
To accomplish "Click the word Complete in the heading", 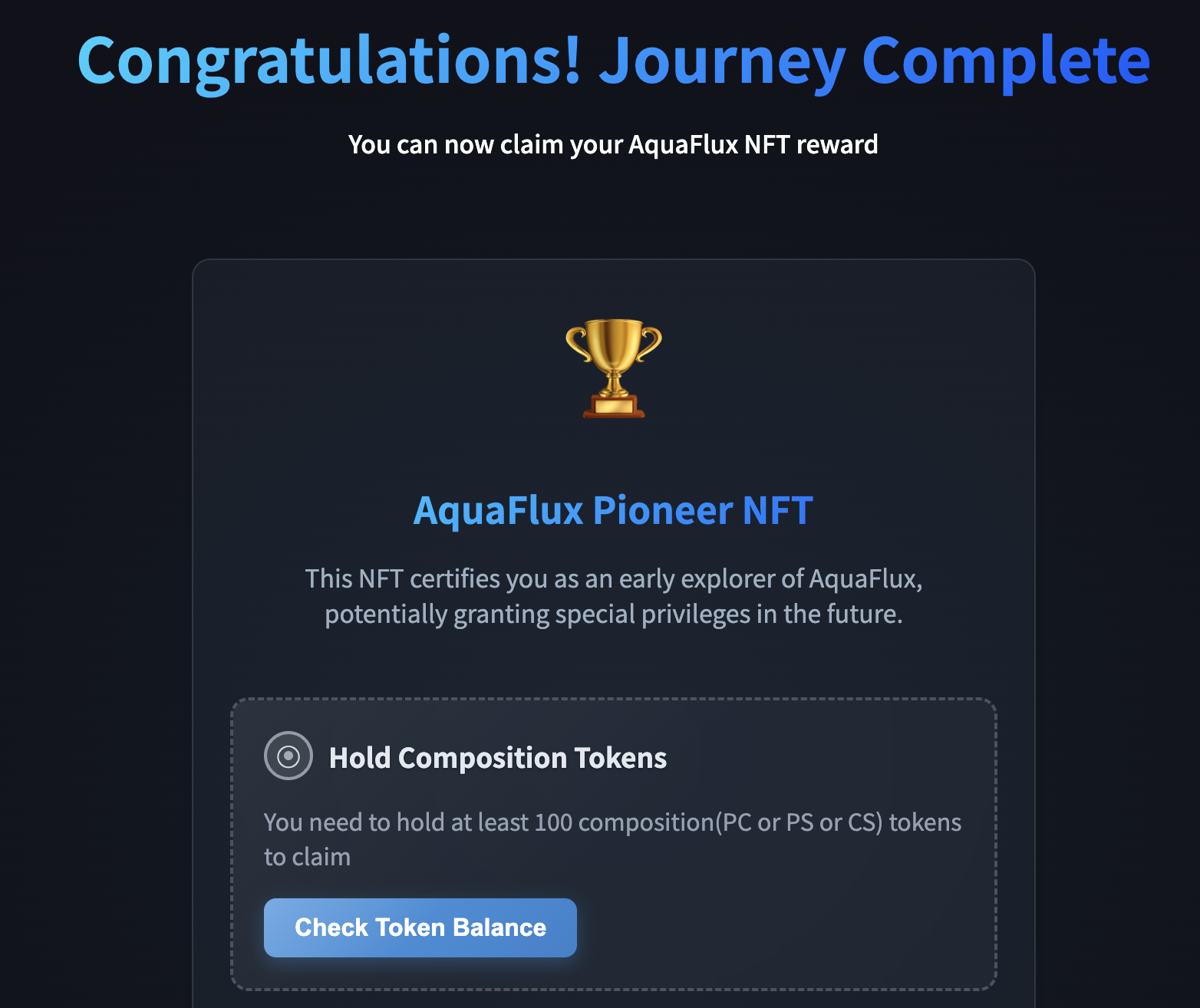I will click(1005, 61).
